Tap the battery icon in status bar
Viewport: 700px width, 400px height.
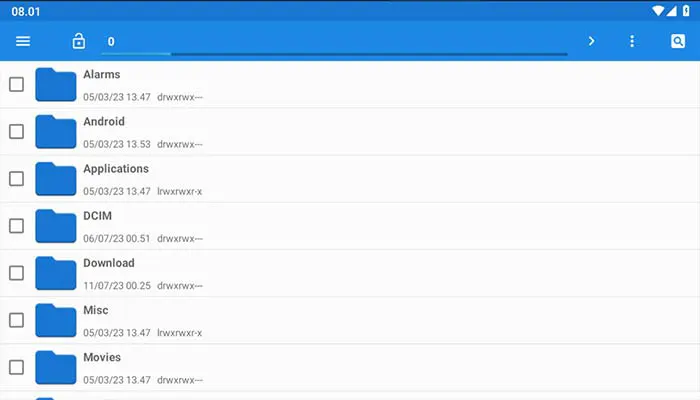click(x=685, y=11)
